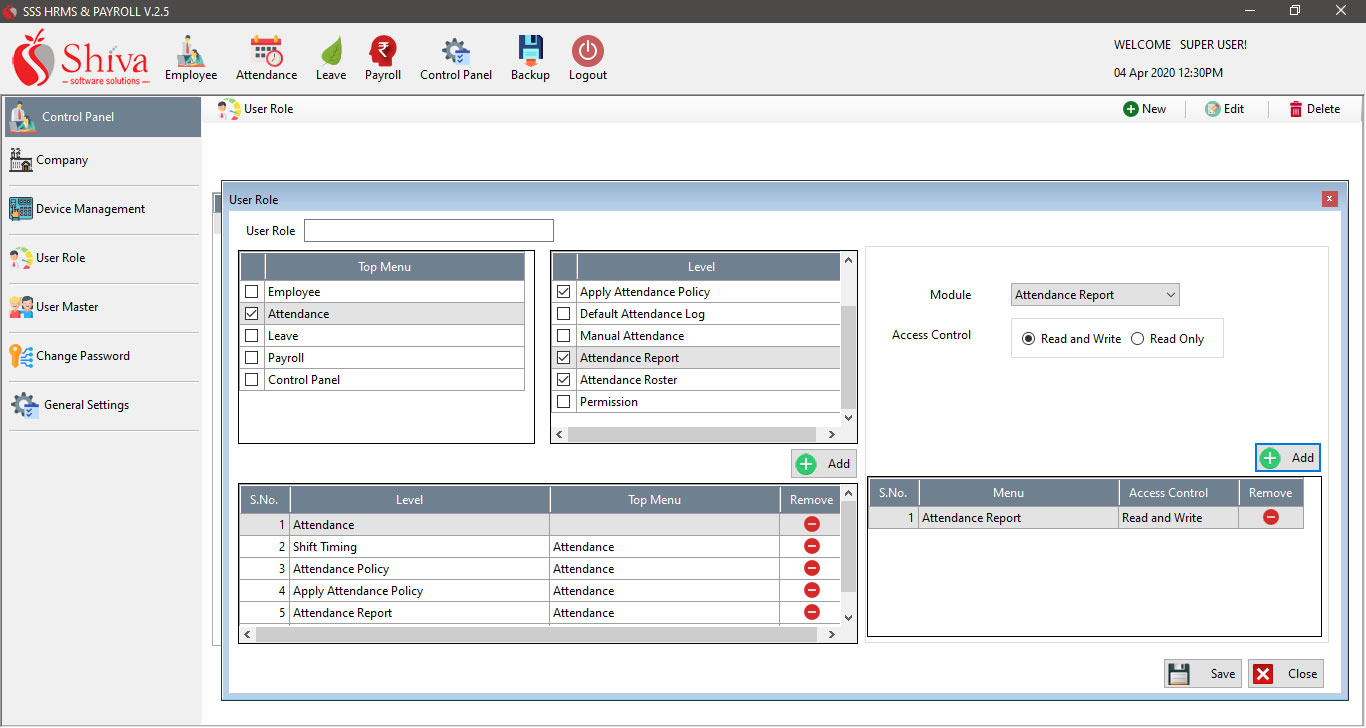Click the User Role text field
This screenshot has width=1366, height=728.
(x=428, y=231)
